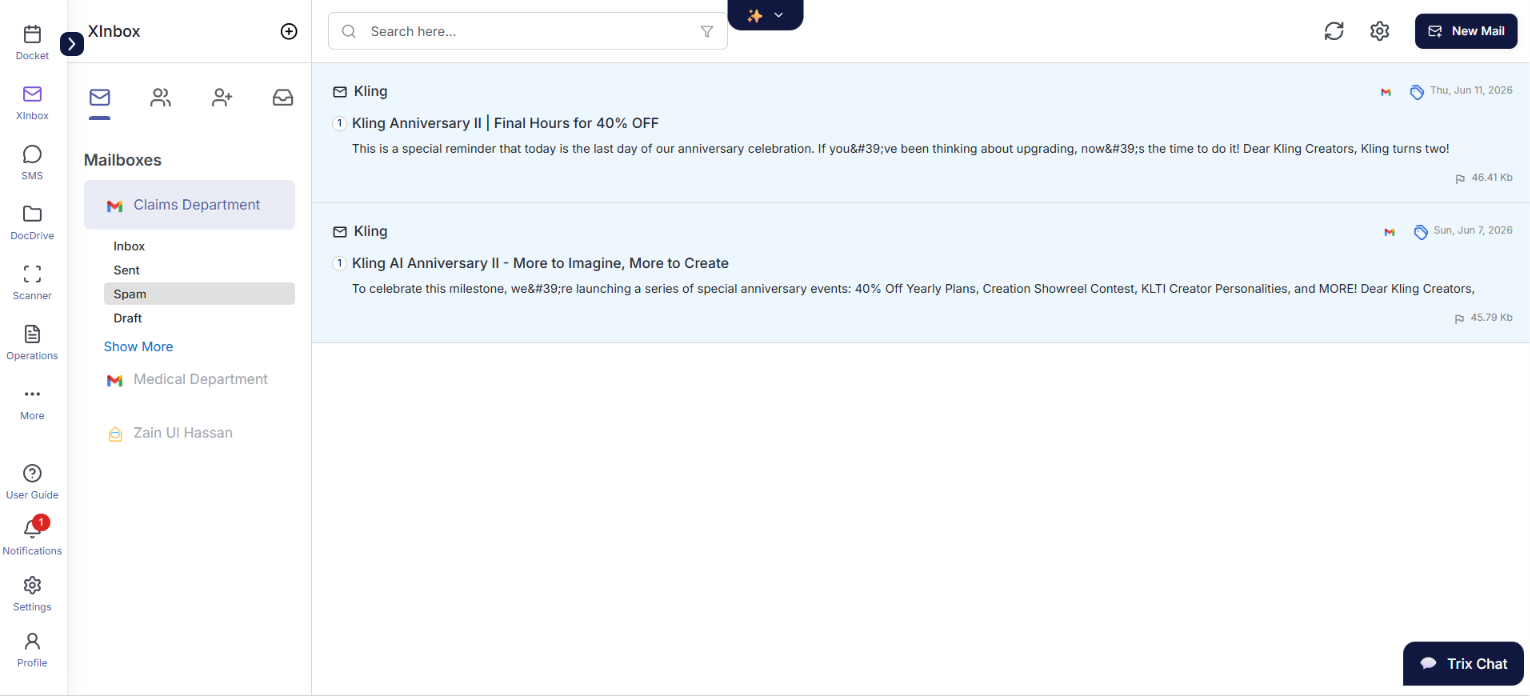Click flag icon beside 45.79 Kb
The height and width of the screenshot is (696, 1530).
point(1460,318)
